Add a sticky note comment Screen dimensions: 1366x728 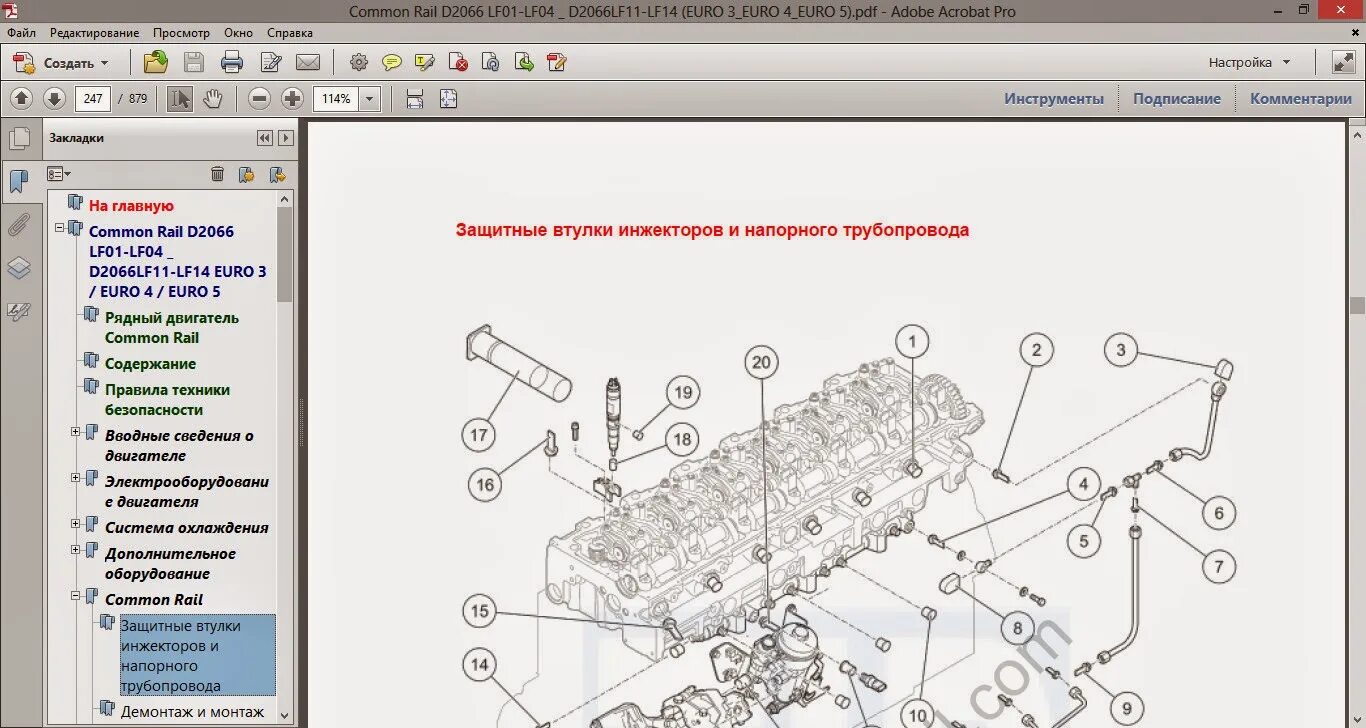[x=392, y=62]
